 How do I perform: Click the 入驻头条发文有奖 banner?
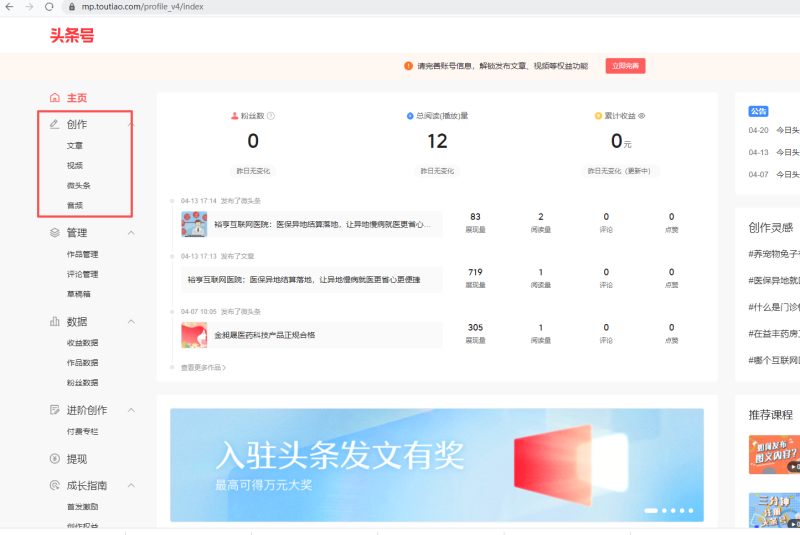click(437, 465)
